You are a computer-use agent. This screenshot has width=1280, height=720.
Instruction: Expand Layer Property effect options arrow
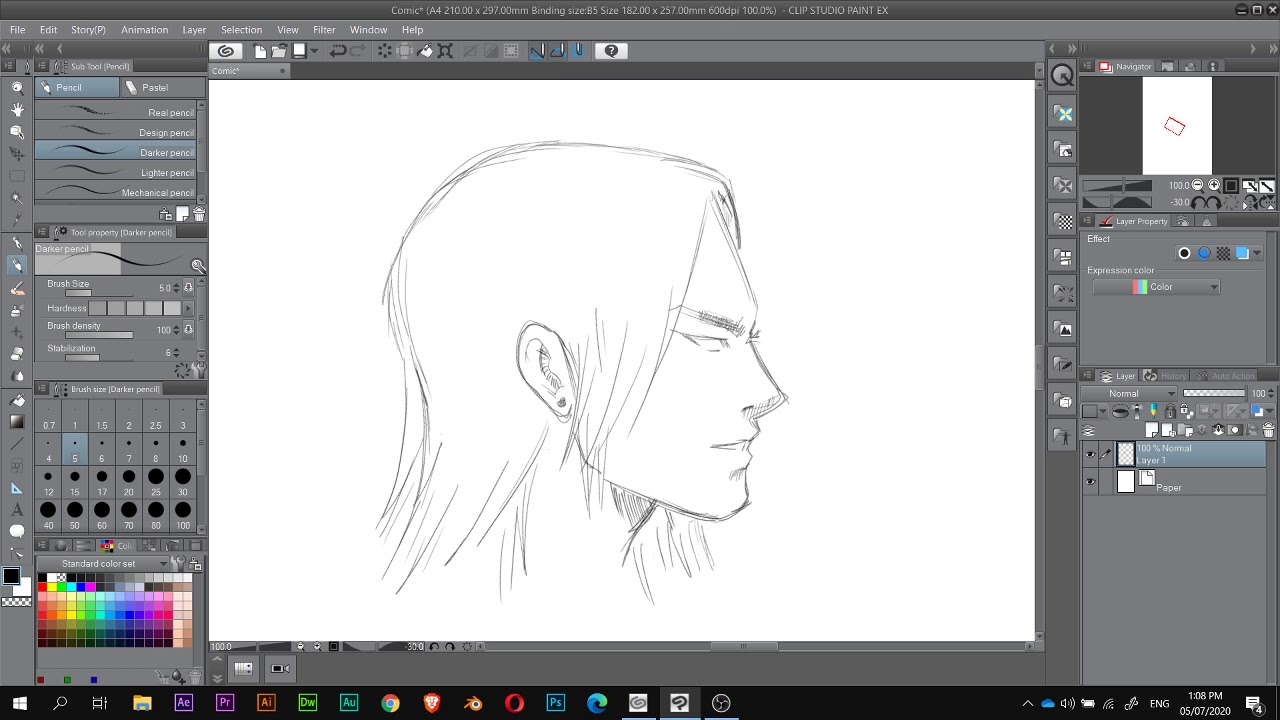click(1257, 253)
